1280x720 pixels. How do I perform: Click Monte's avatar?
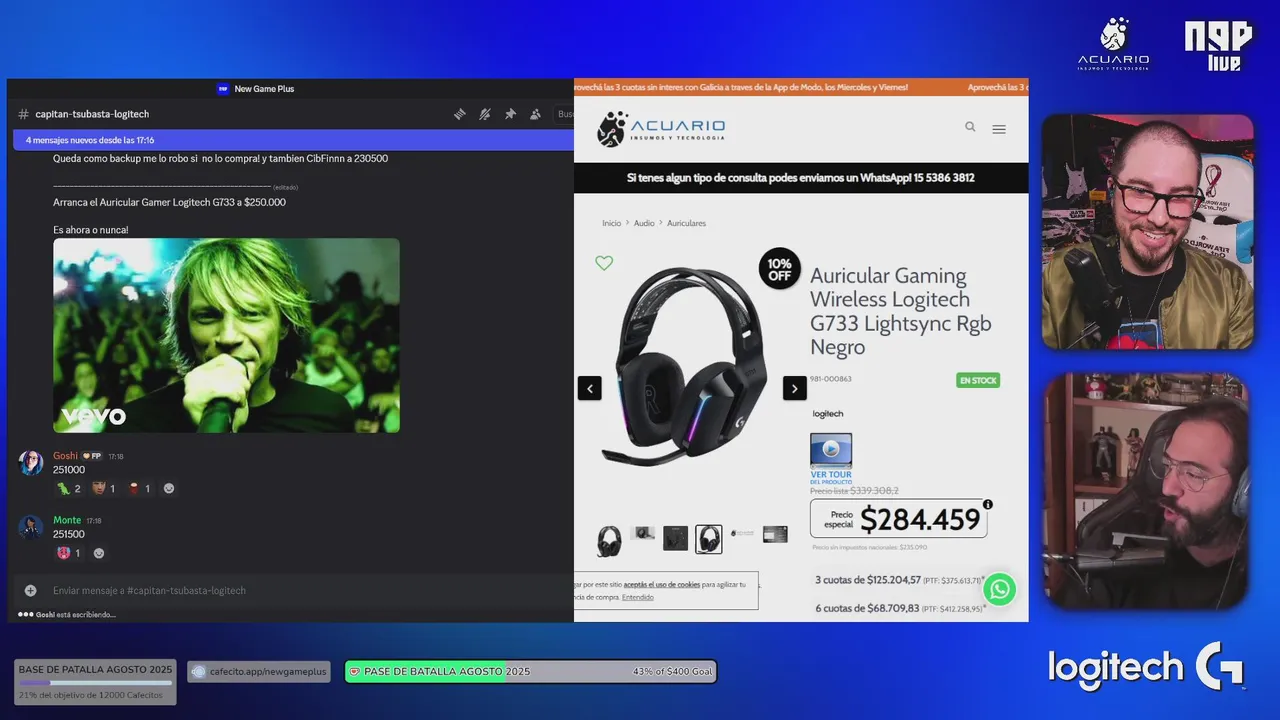pyautogui.click(x=31, y=527)
